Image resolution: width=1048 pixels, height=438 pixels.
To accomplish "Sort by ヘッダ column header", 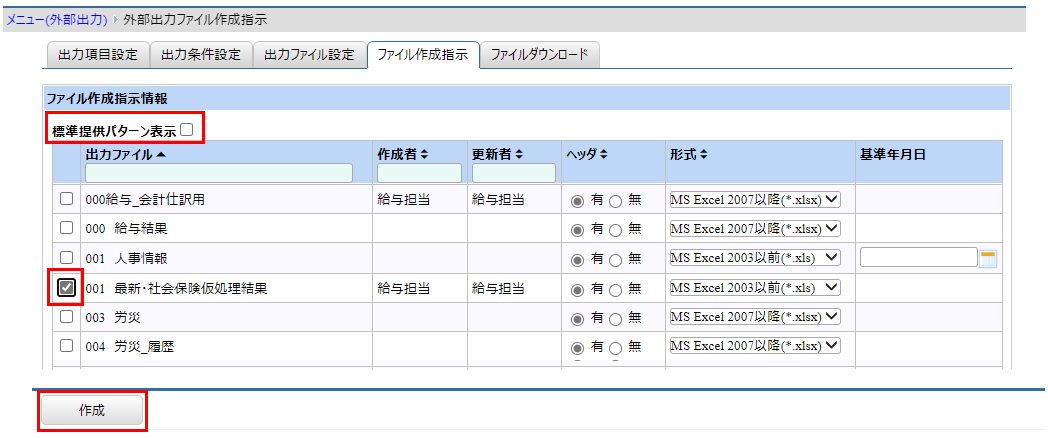I will coord(586,154).
